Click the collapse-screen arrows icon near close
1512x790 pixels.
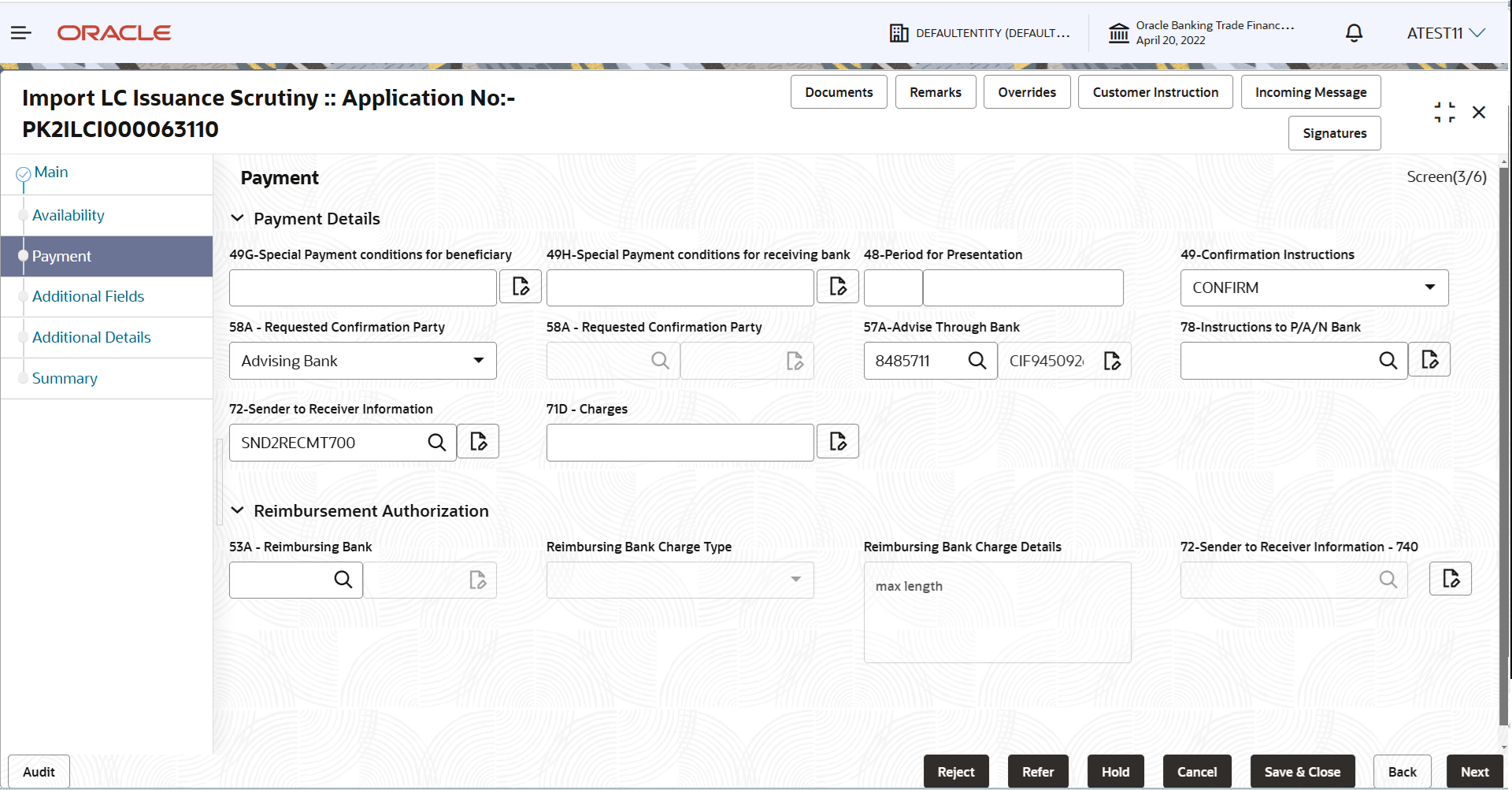[1445, 113]
